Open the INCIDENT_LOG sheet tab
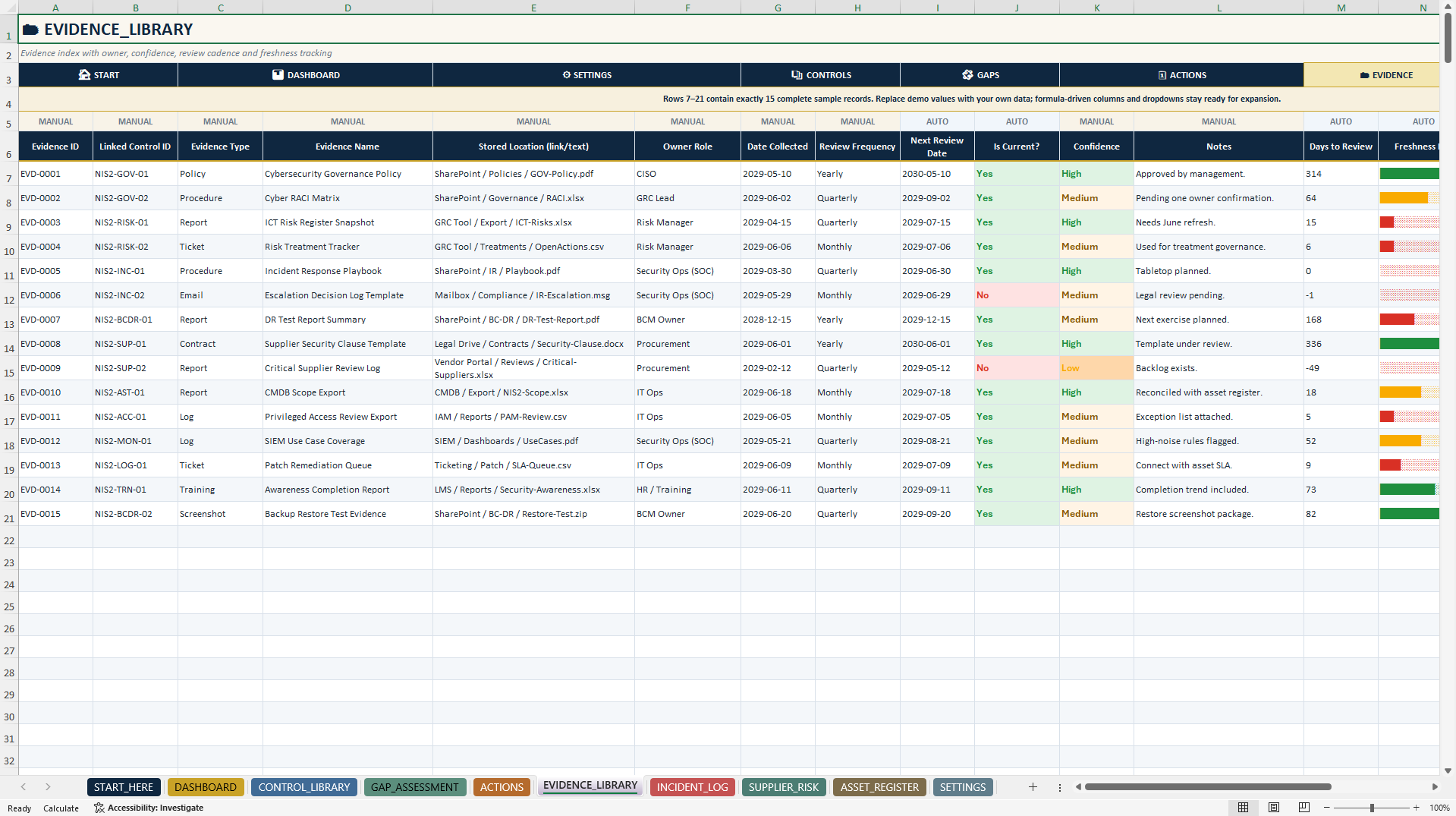The width and height of the screenshot is (1456, 816). (693, 787)
